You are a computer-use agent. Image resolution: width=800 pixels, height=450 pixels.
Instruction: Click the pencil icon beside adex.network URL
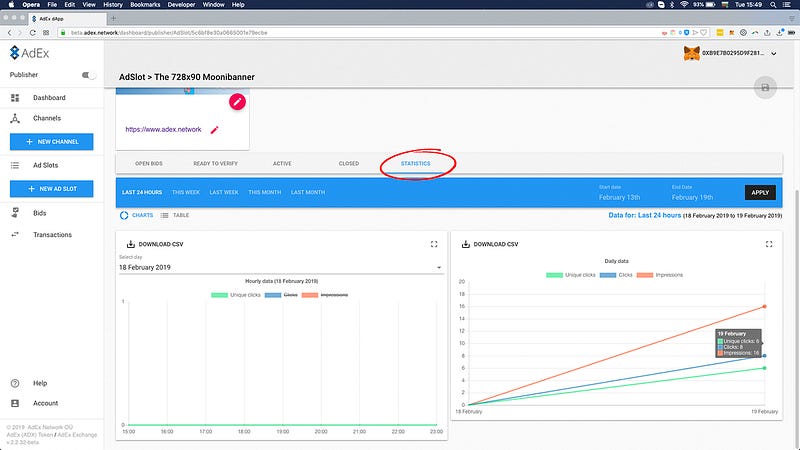pyautogui.click(x=214, y=130)
